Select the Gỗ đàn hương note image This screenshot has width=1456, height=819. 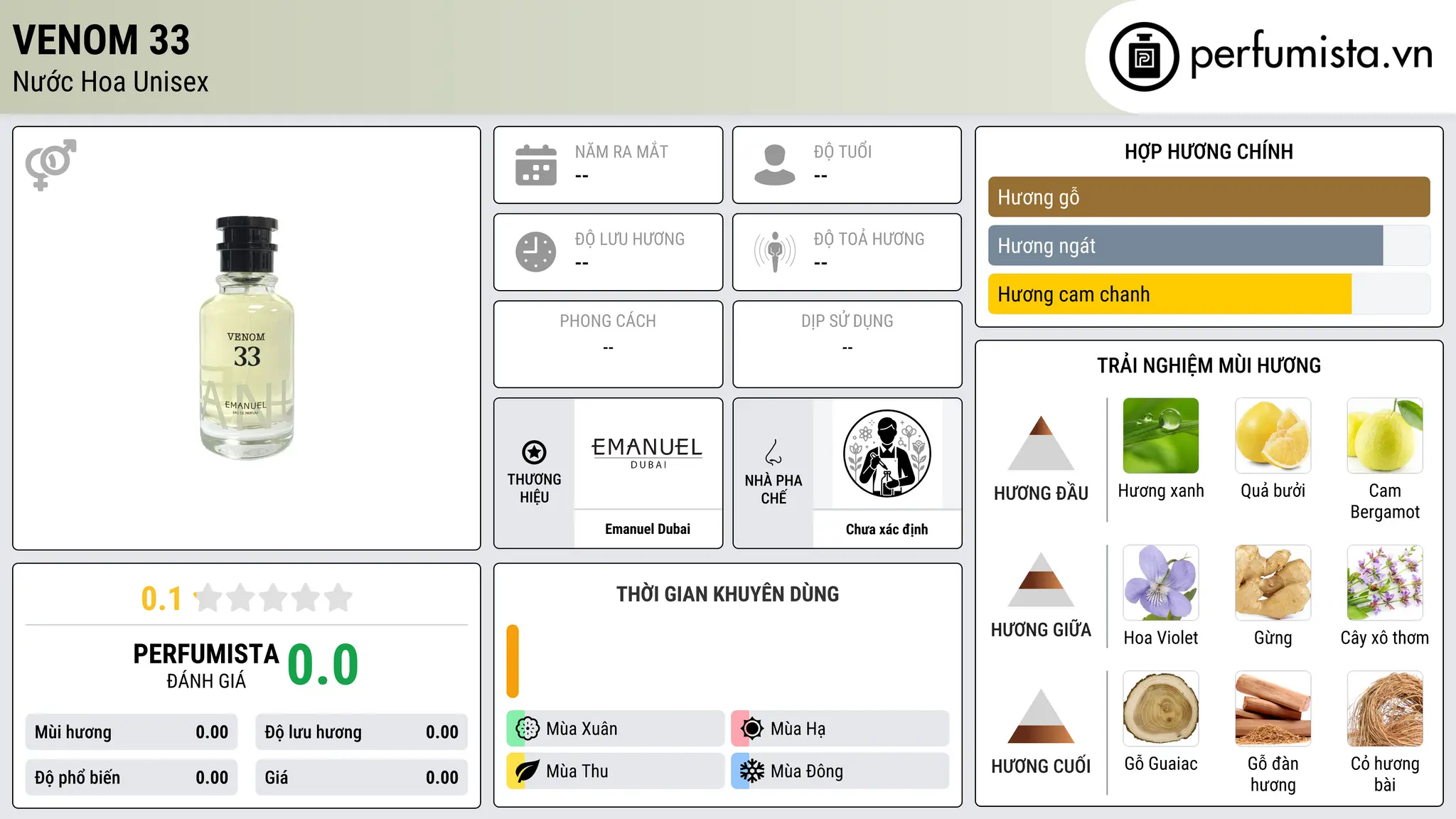coord(1273,709)
